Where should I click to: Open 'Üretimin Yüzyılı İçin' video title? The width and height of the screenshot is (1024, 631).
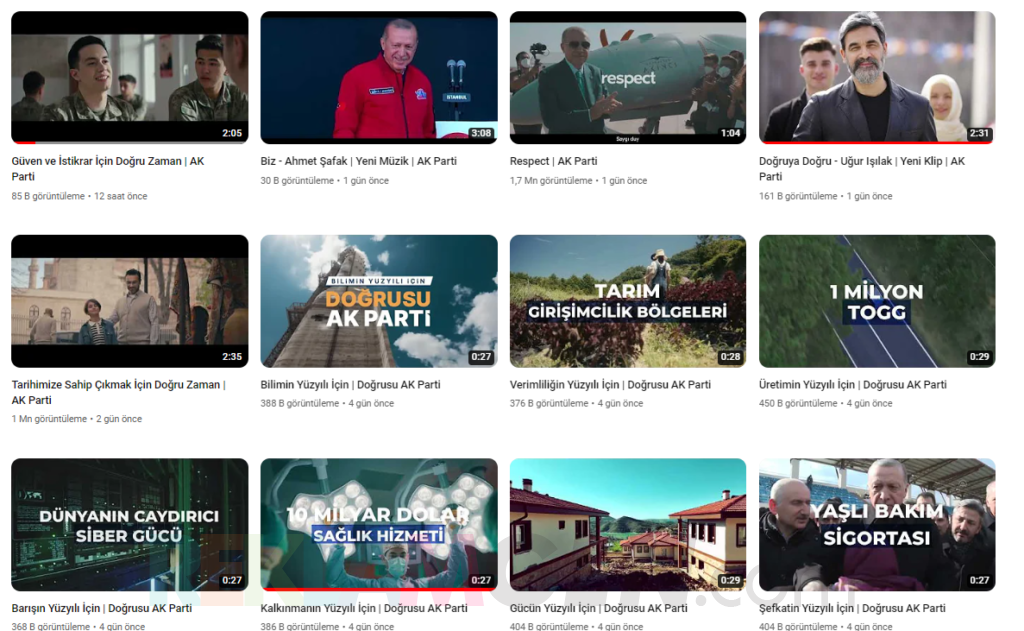[852, 385]
